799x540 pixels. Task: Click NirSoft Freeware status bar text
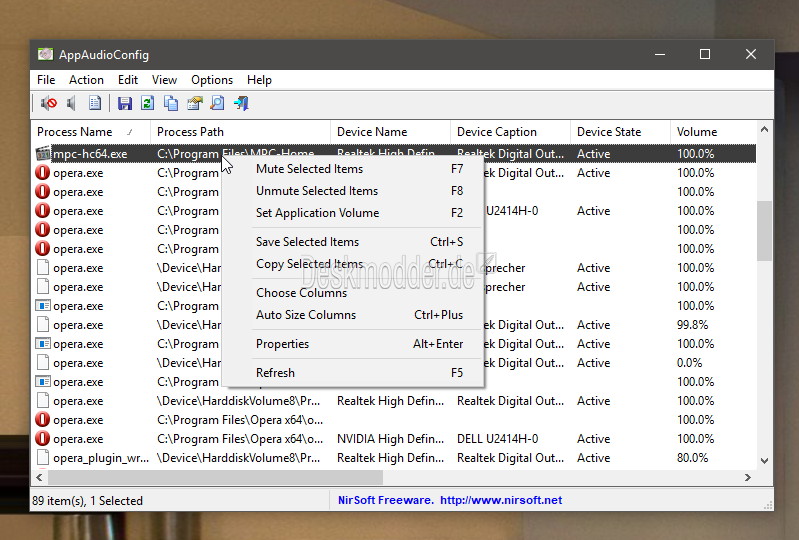point(386,500)
